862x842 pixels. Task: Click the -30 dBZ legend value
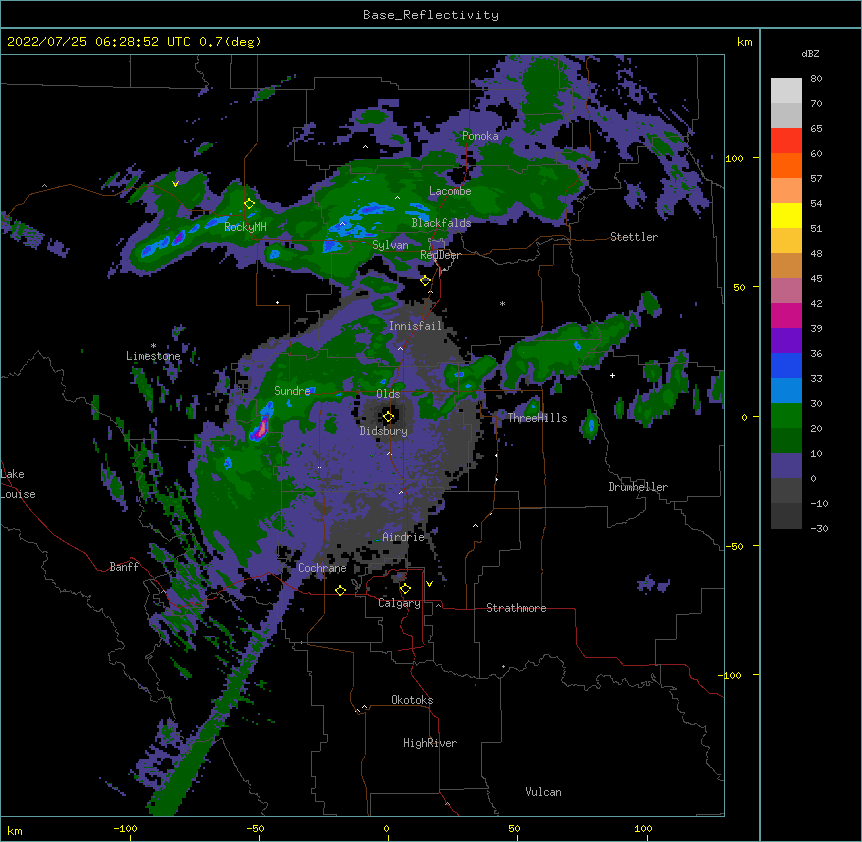(x=819, y=529)
